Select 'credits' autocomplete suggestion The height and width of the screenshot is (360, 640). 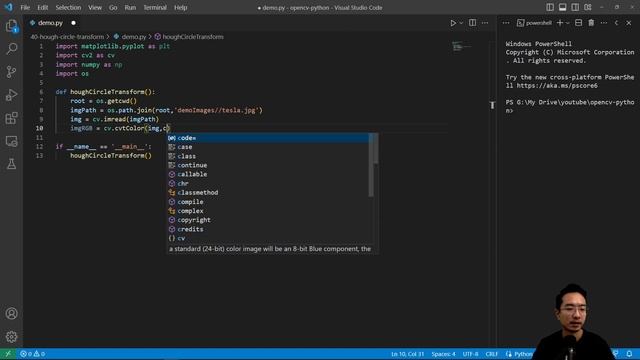269,229
